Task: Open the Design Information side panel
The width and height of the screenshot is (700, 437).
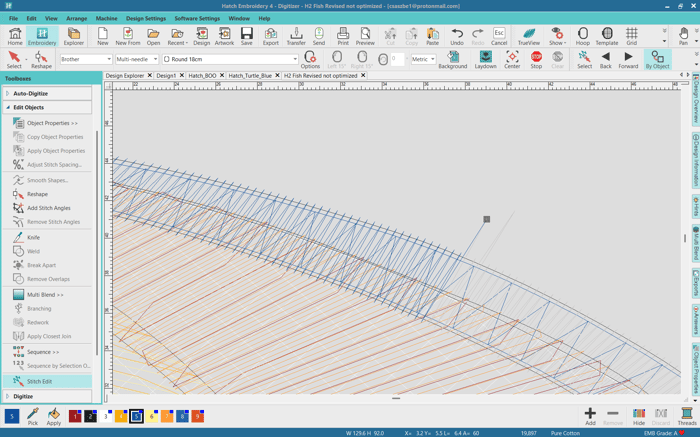Action: tap(696, 161)
